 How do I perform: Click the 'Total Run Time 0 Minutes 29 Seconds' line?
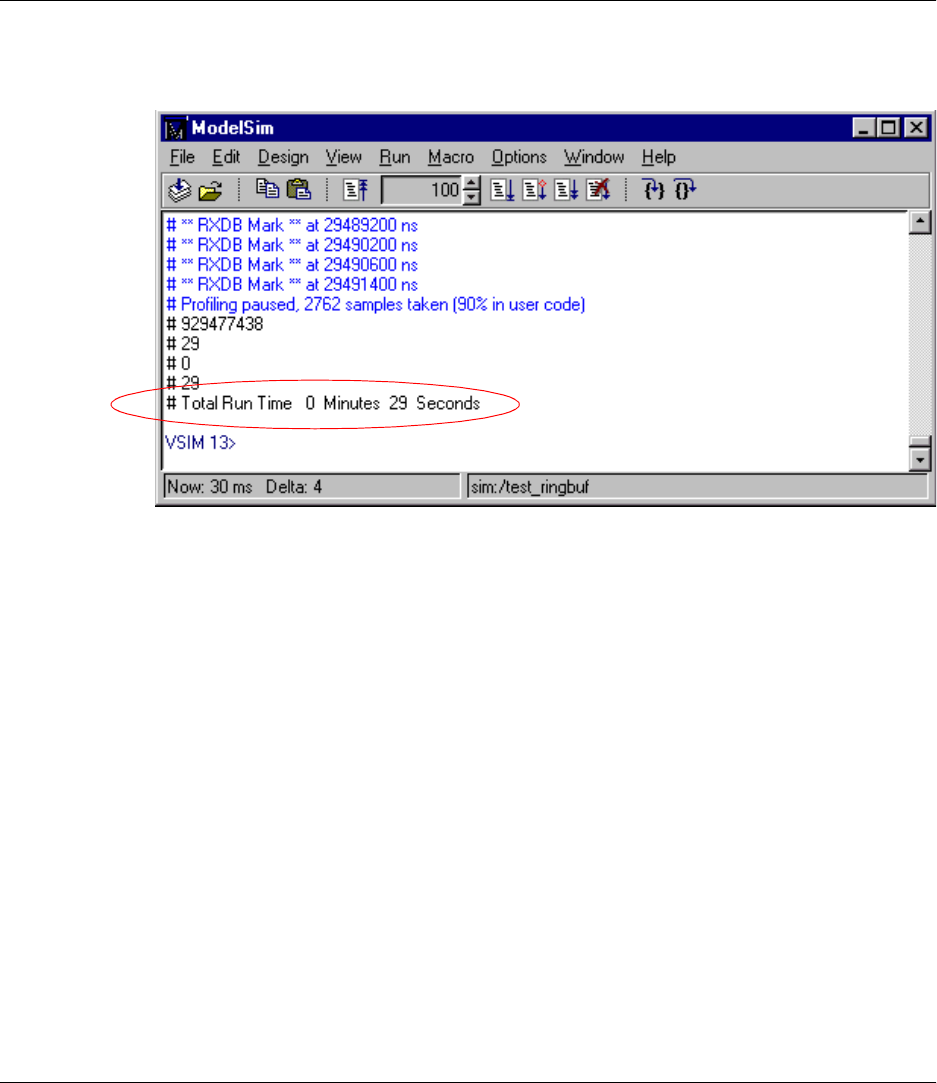coord(323,403)
